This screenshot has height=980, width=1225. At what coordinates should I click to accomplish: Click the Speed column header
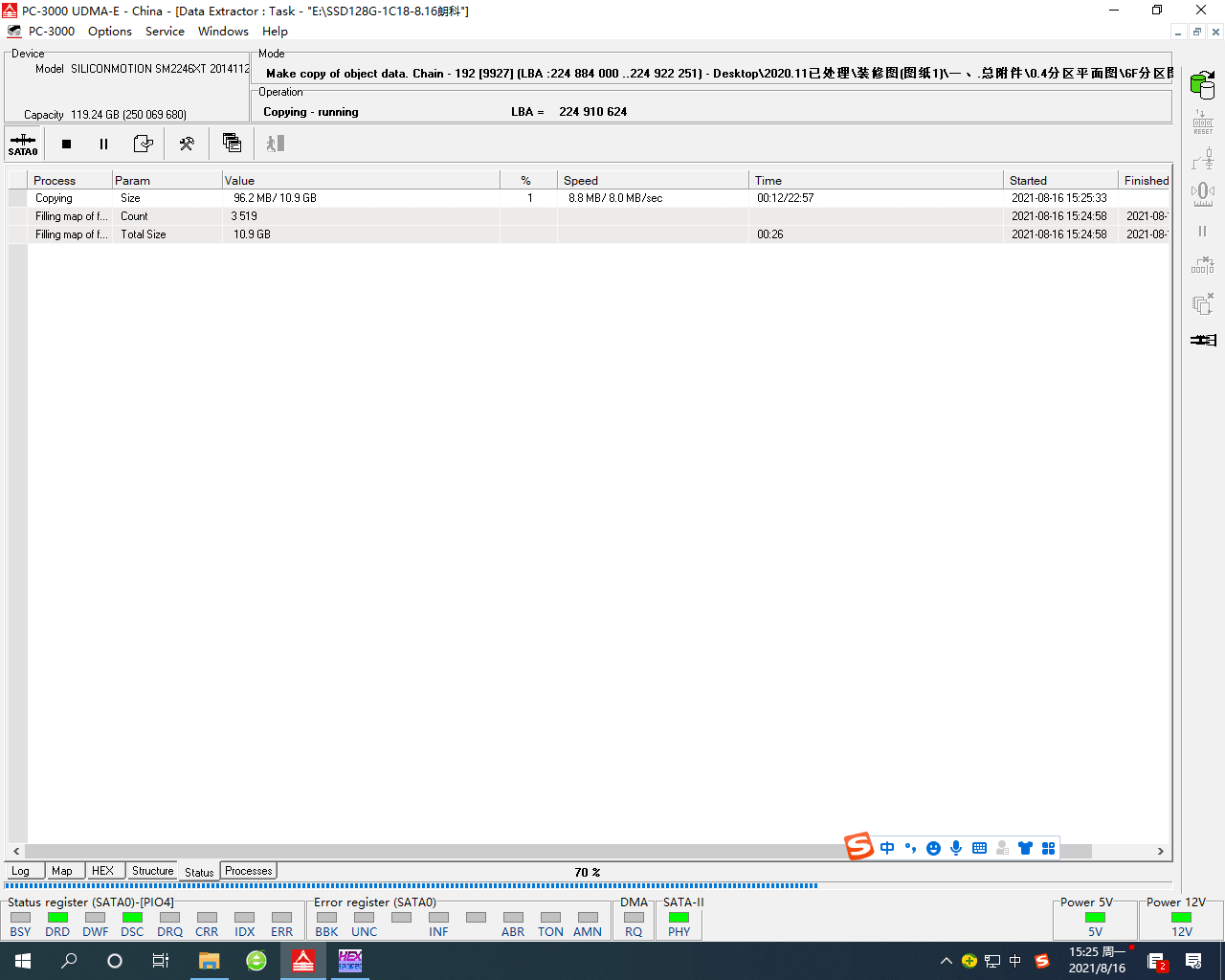(x=654, y=180)
